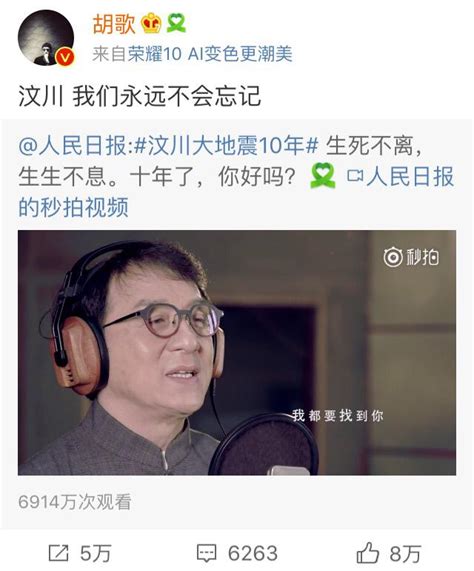Tap the crown membership icon
The image size is (474, 571).
[x=151, y=23]
